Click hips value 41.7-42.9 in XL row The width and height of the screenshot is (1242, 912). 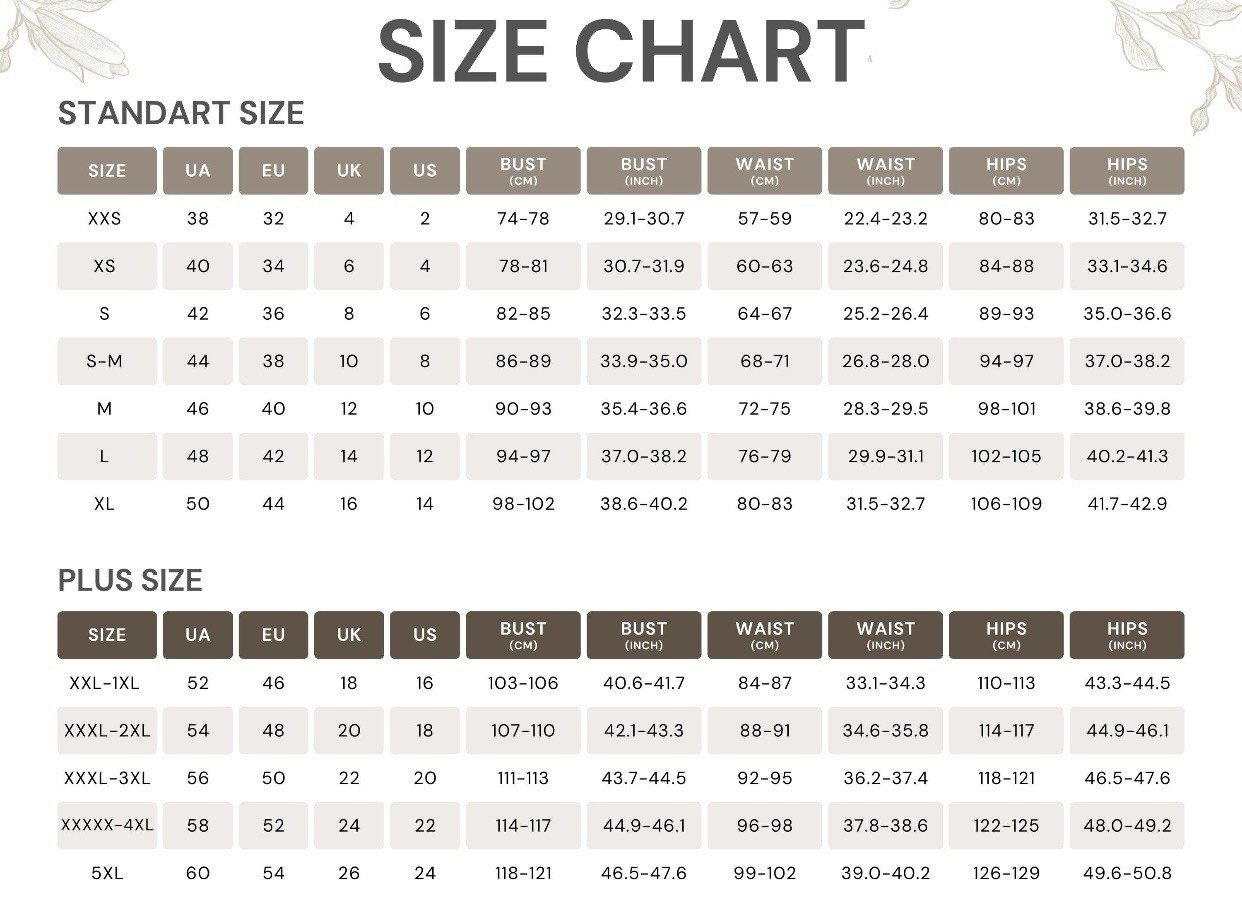tap(1127, 504)
